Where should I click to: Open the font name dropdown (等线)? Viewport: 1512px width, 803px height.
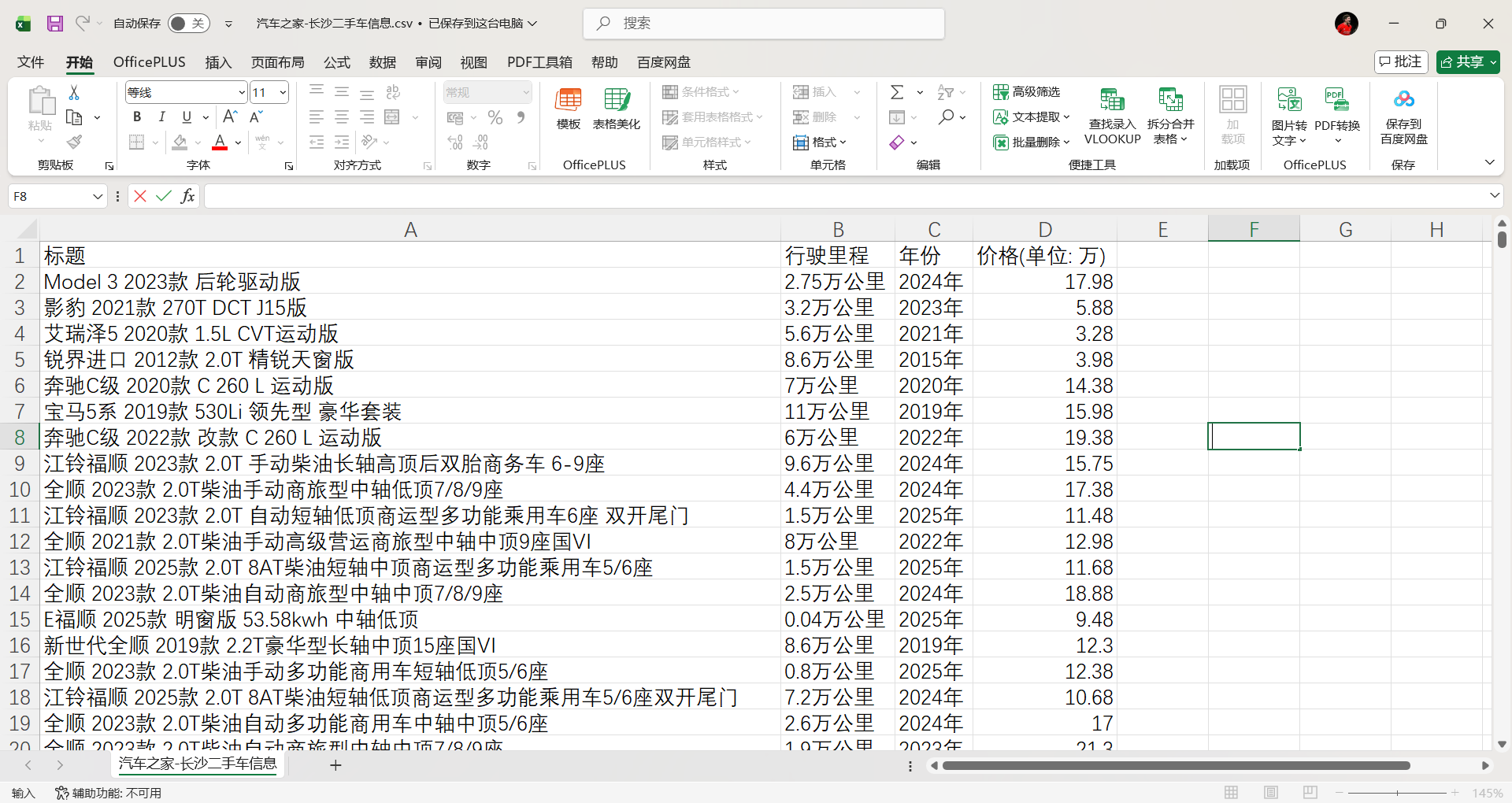tap(242, 93)
